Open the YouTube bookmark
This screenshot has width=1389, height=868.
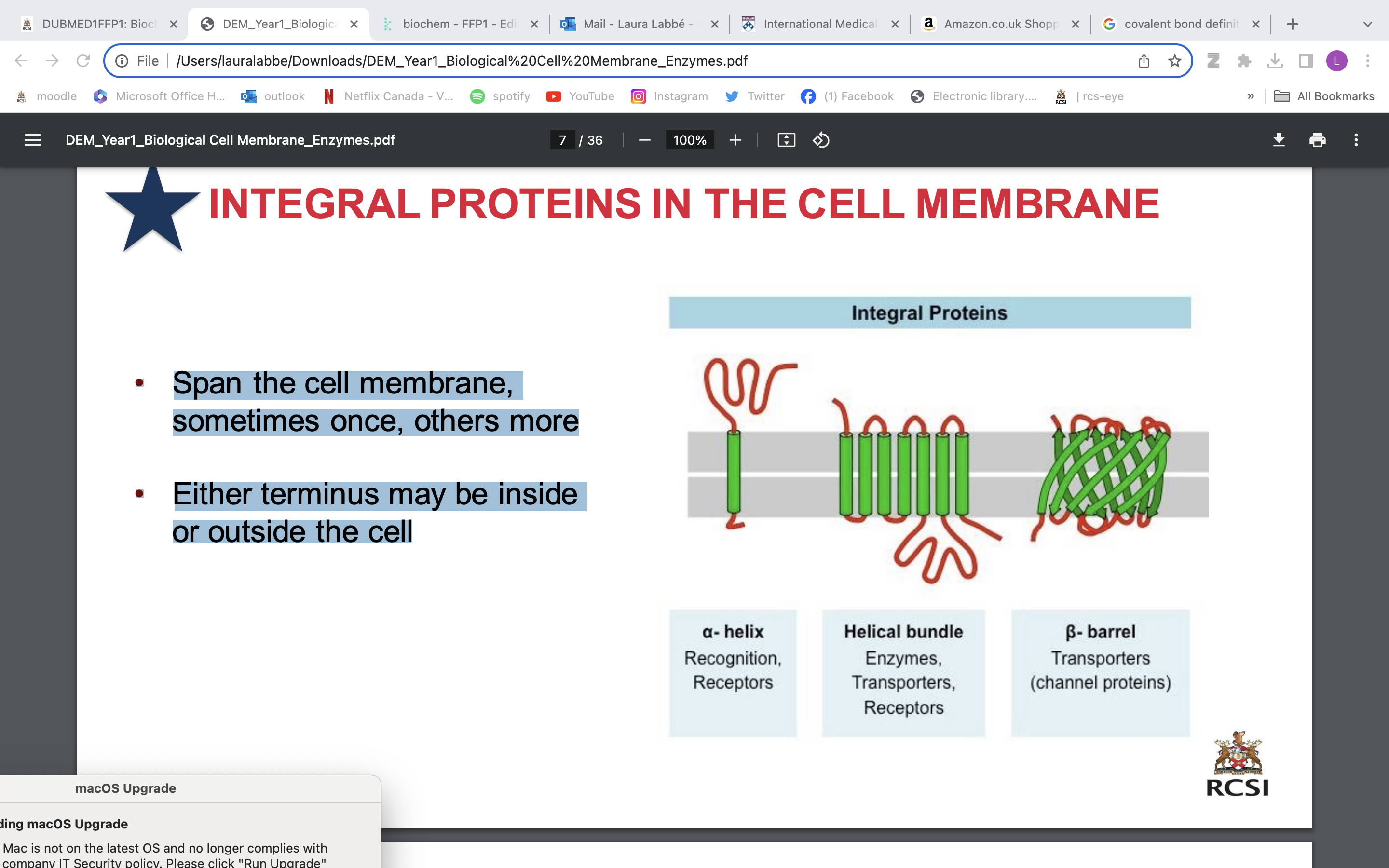click(x=580, y=96)
